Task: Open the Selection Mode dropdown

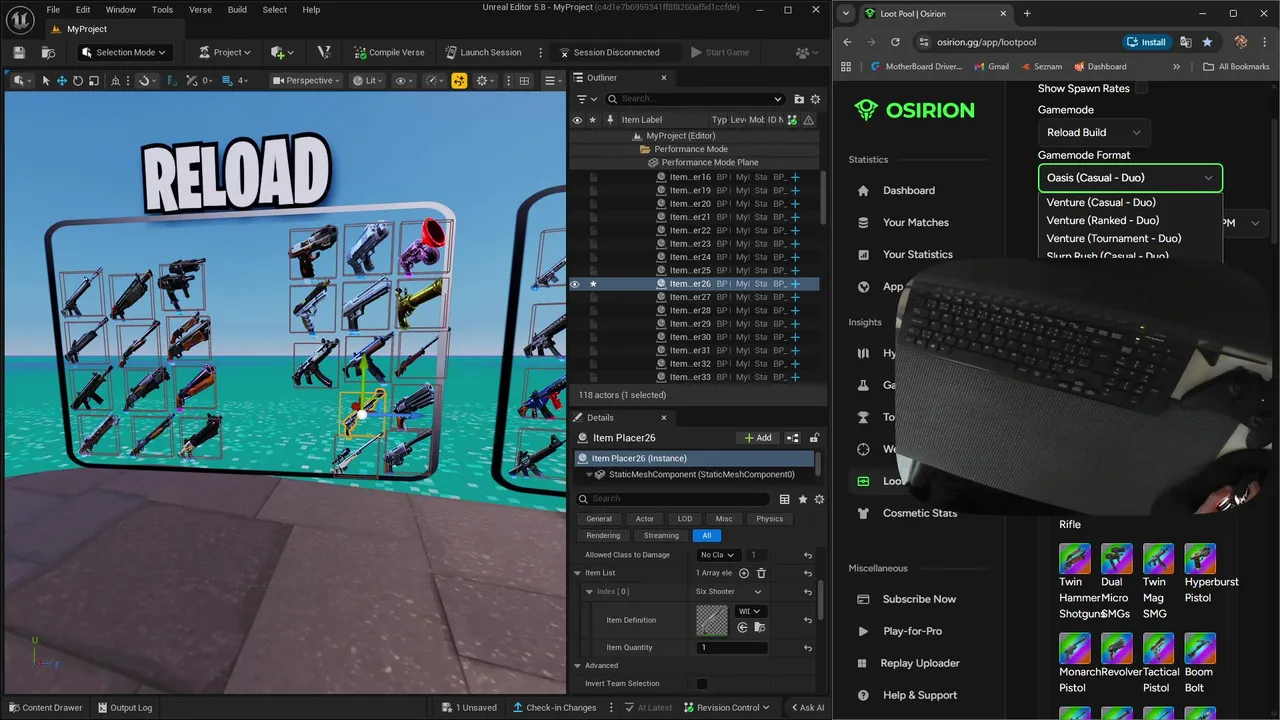Action: (124, 52)
